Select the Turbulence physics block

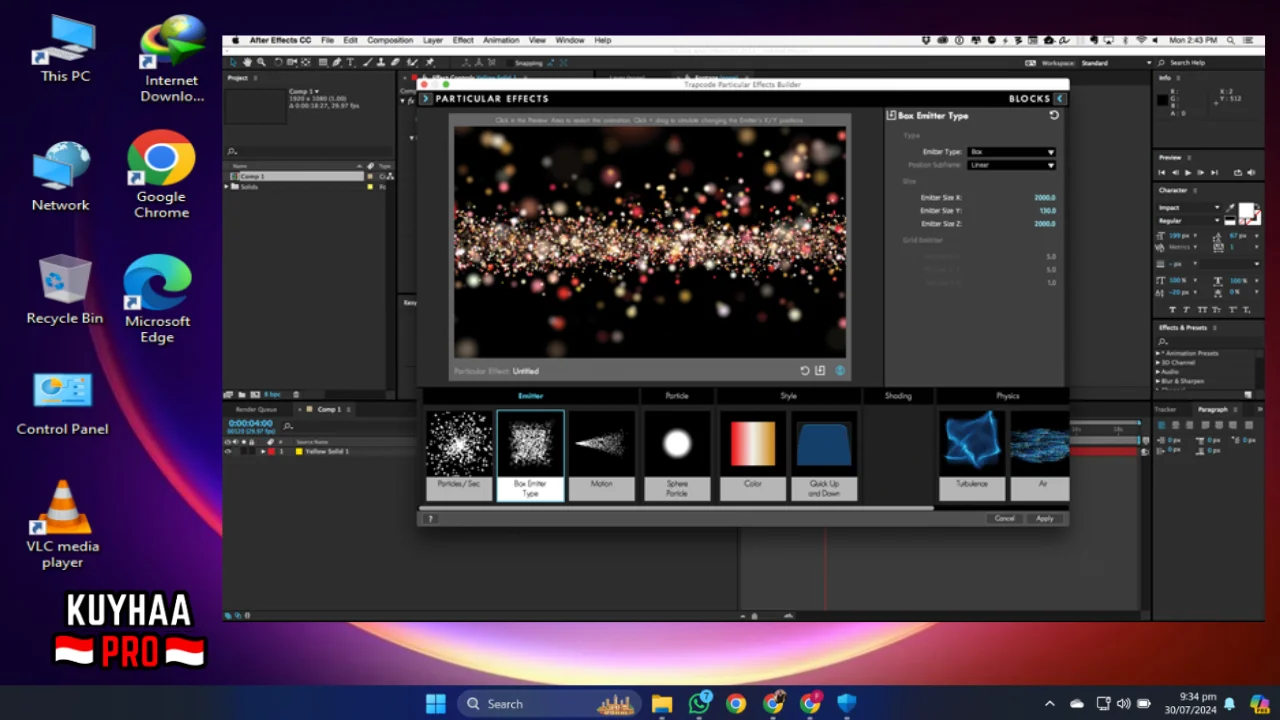(x=972, y=456)
